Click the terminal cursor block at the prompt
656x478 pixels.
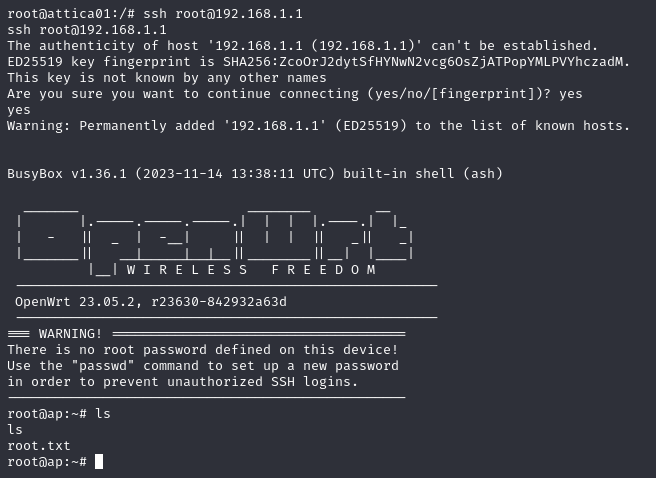point(99,462)
